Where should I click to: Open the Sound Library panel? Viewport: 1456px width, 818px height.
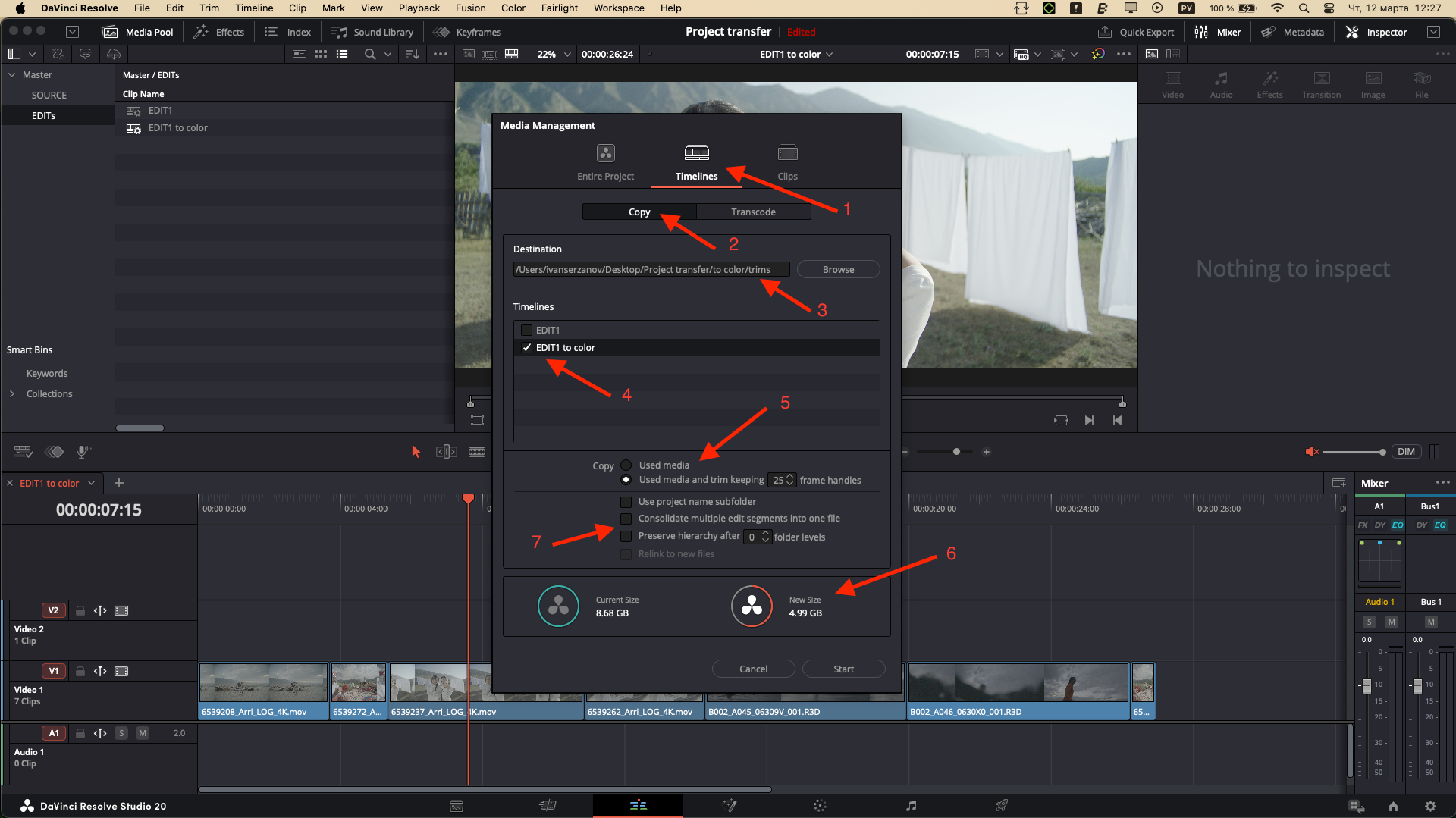(372, 32)
